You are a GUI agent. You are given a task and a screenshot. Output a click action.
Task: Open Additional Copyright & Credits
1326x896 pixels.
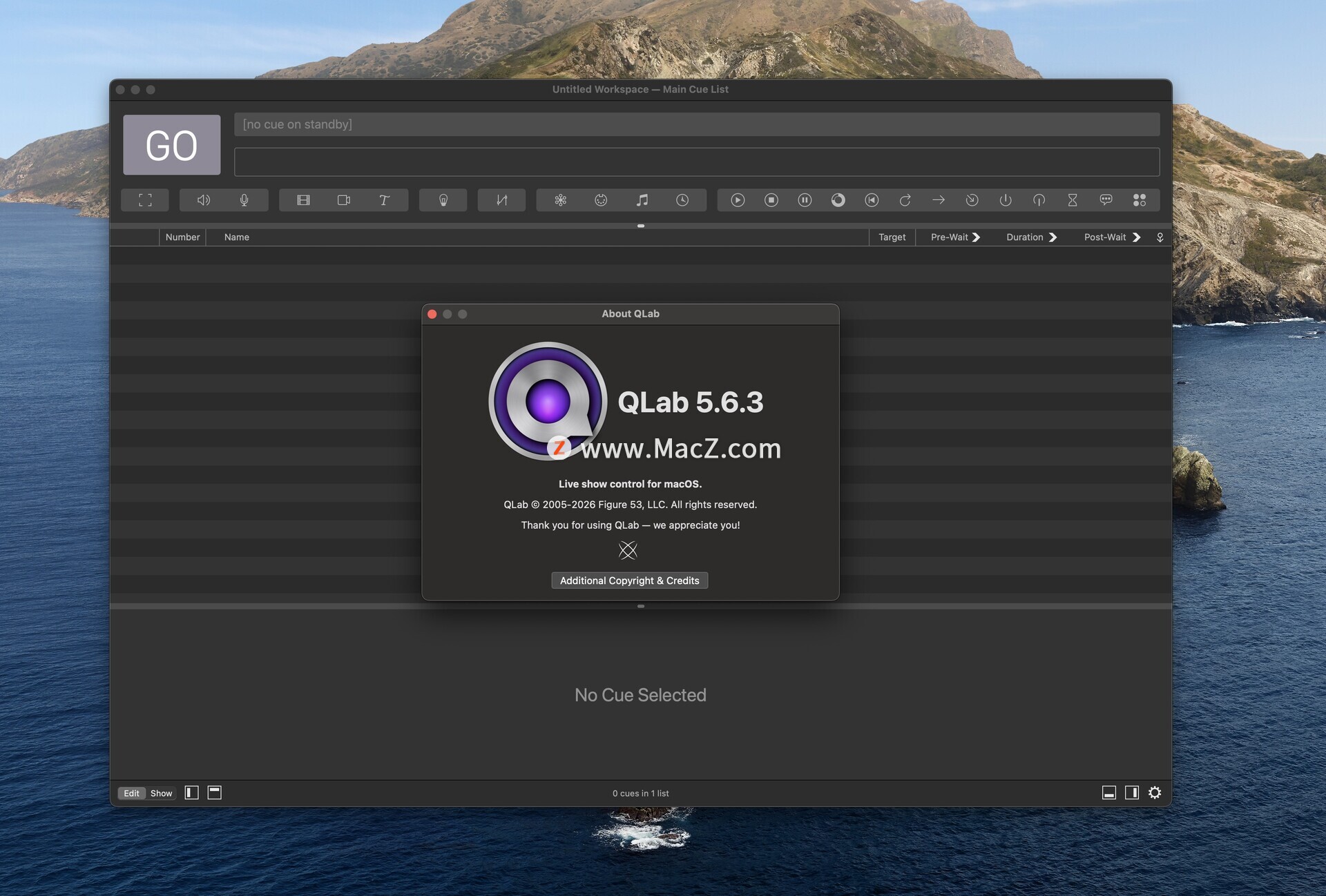click(630, 581)
